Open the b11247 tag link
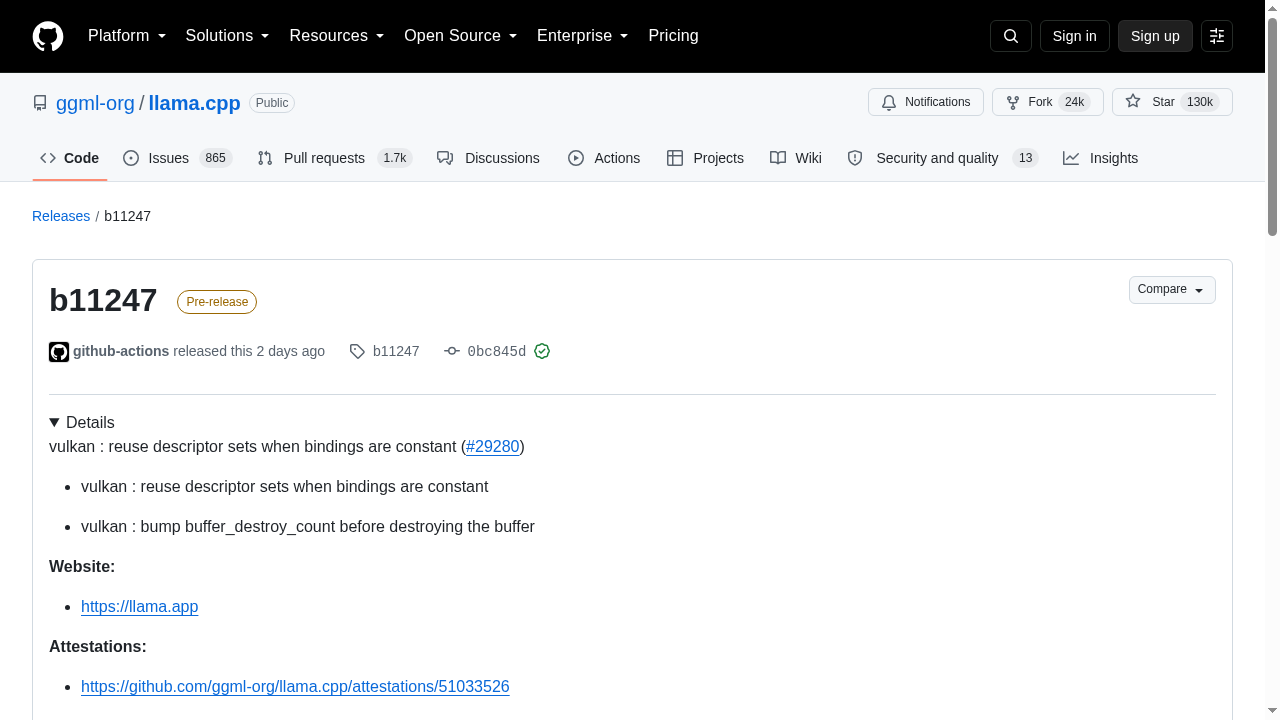1280x720 pixels. 396,351
